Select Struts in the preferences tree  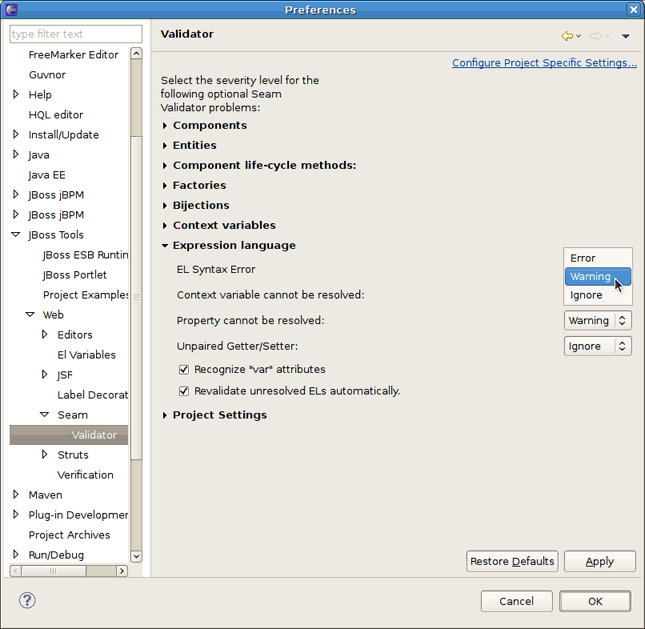[x=73, y=455]
